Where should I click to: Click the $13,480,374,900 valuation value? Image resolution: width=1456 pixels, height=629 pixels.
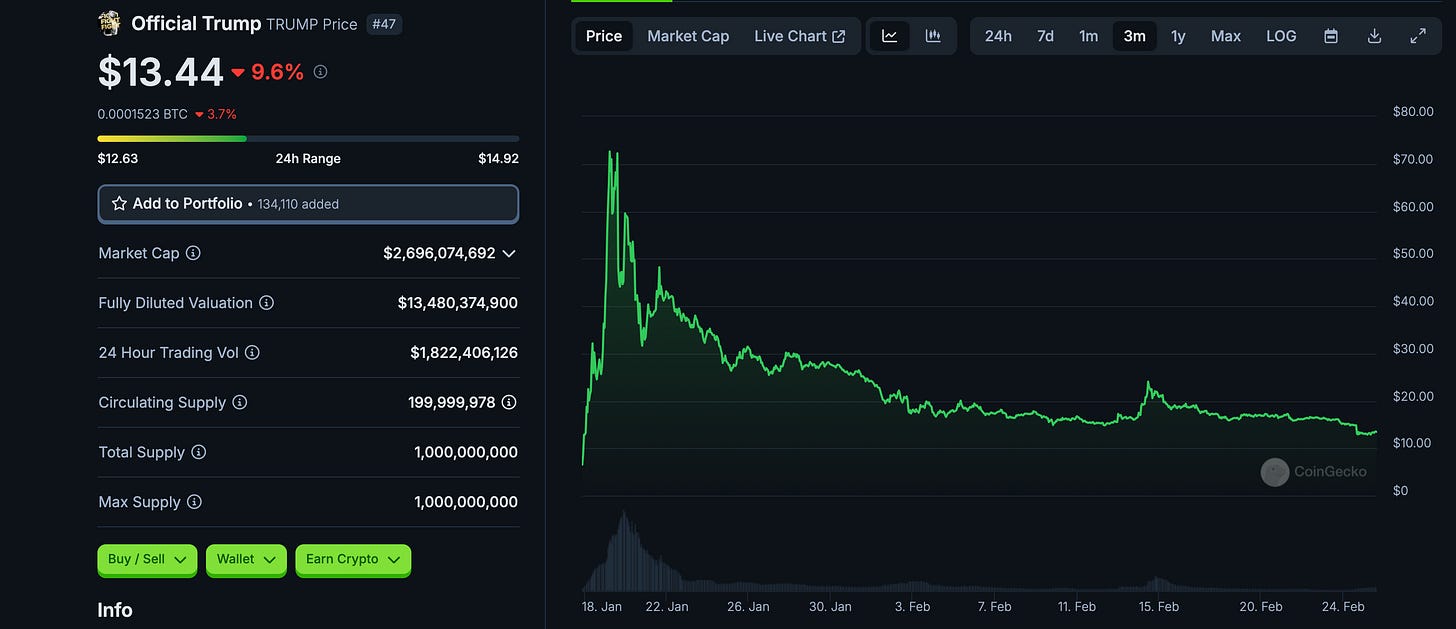click(458, 303)
